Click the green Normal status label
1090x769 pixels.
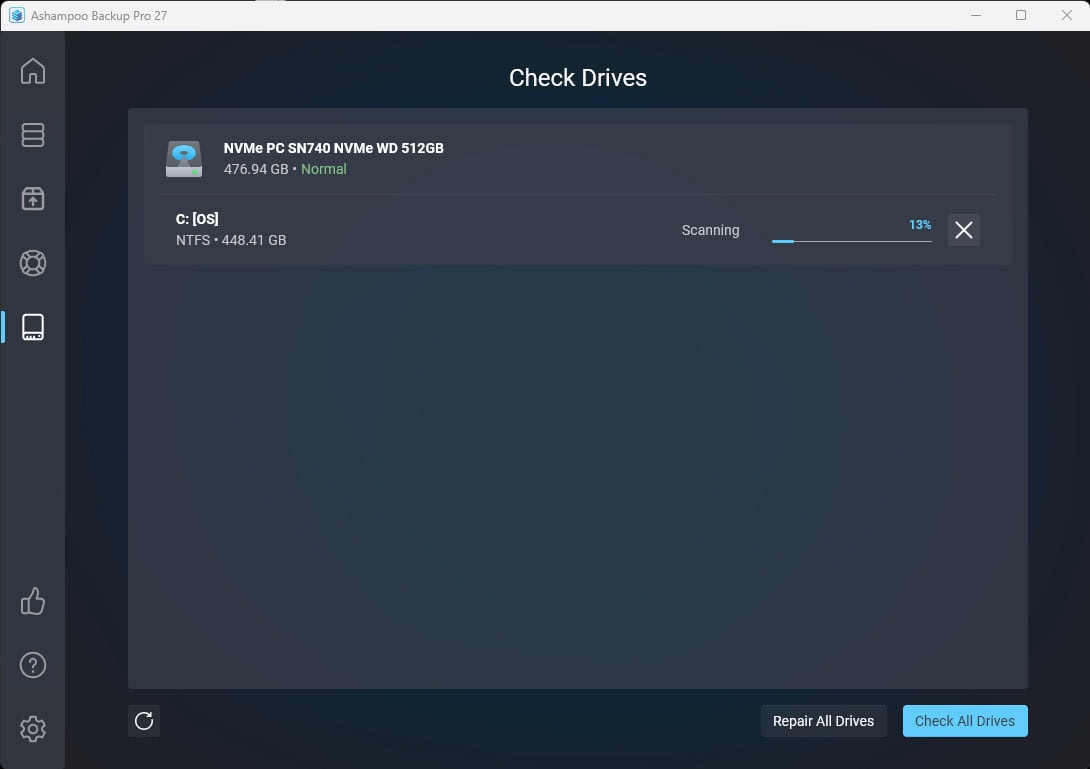(x=323, y=169)
